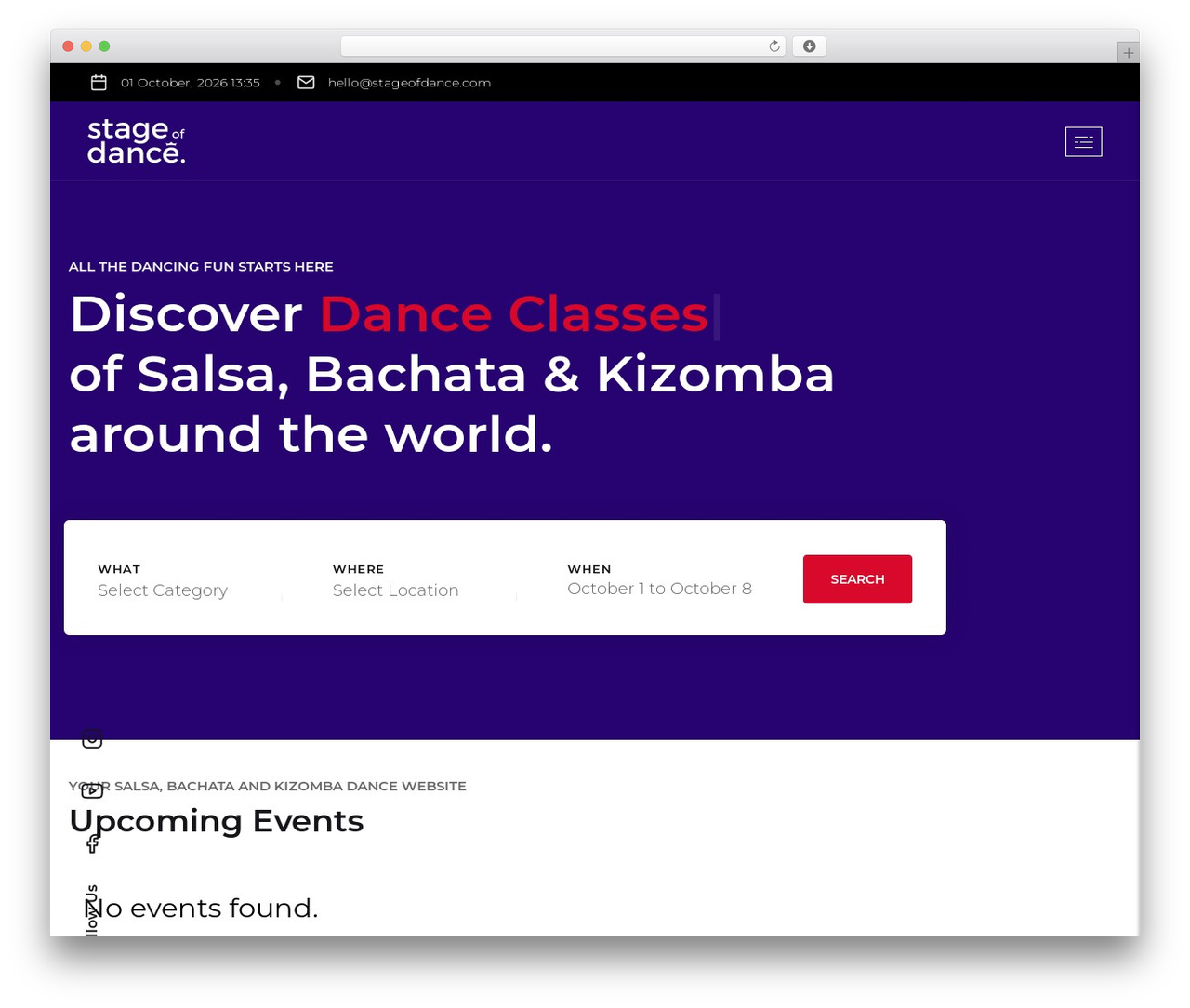Image resolution: width=1190 pixels, height=1008 pixels.
Task: Click the Upcoming Events heading
Action: (x=217, y=821)
